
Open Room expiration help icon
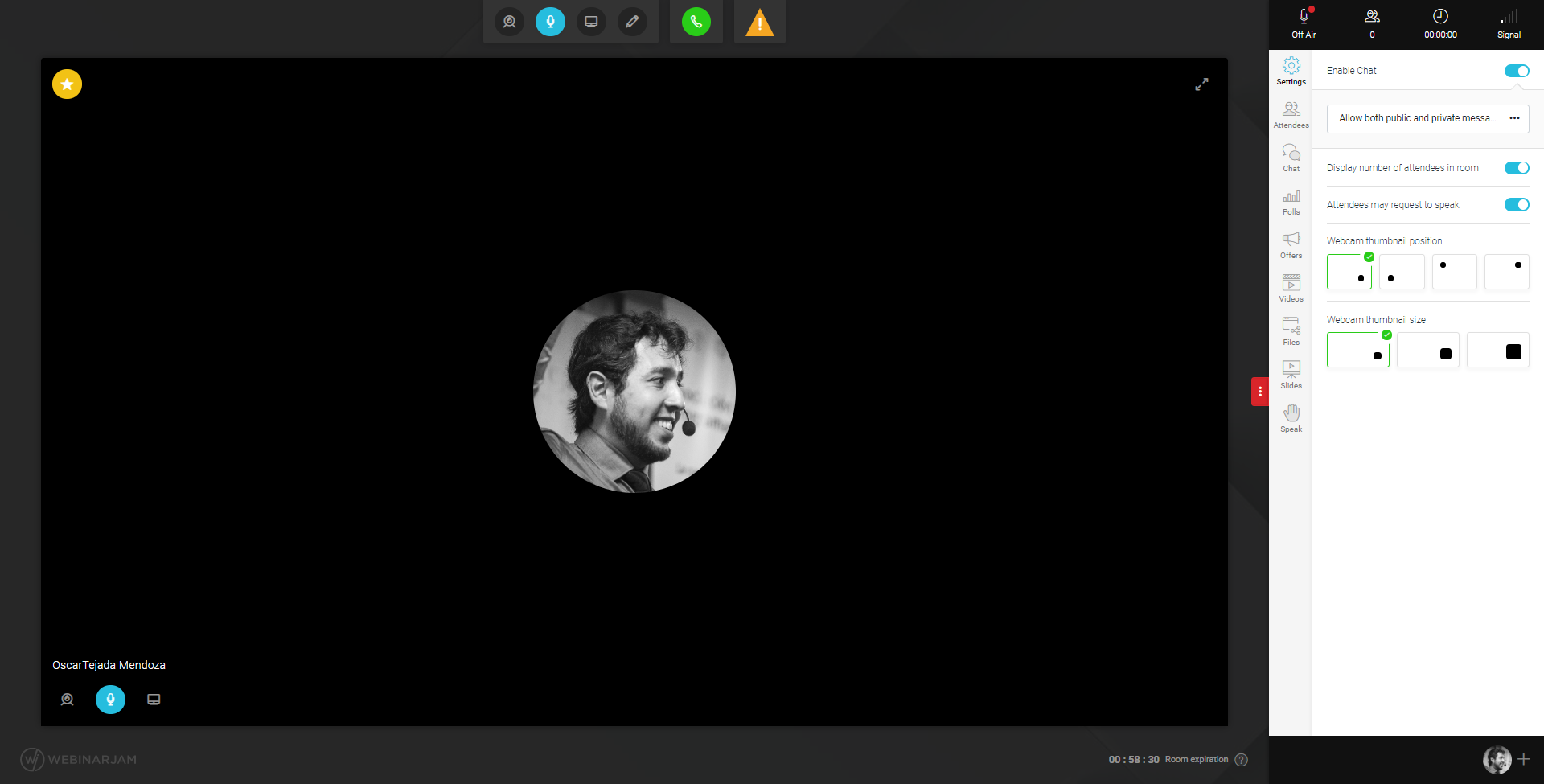coord(1242,760)
